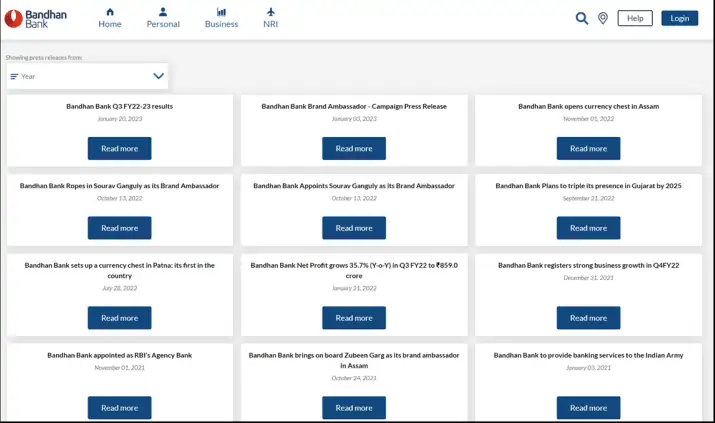
Task: Read more on strong business growth Q4FY22
Action: point(588,318)
